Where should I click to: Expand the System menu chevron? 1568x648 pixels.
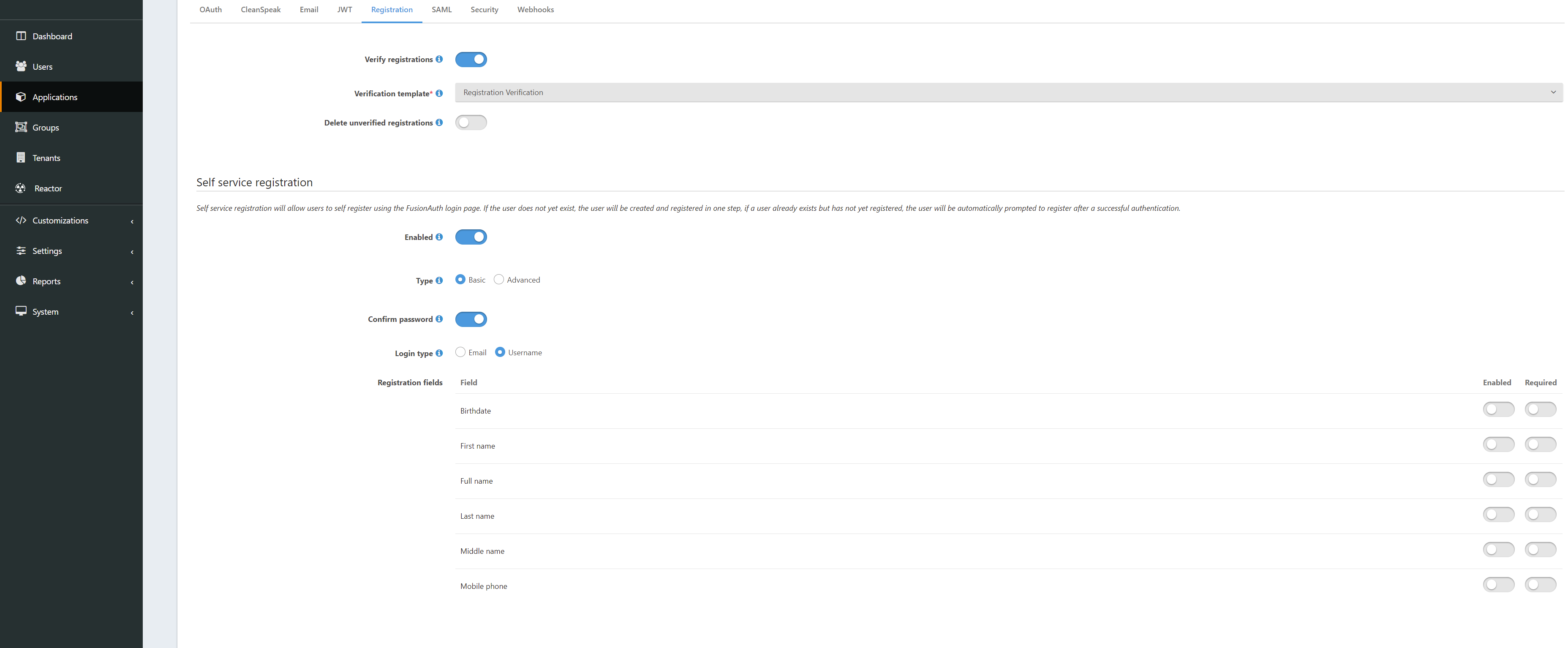point(132,312)
